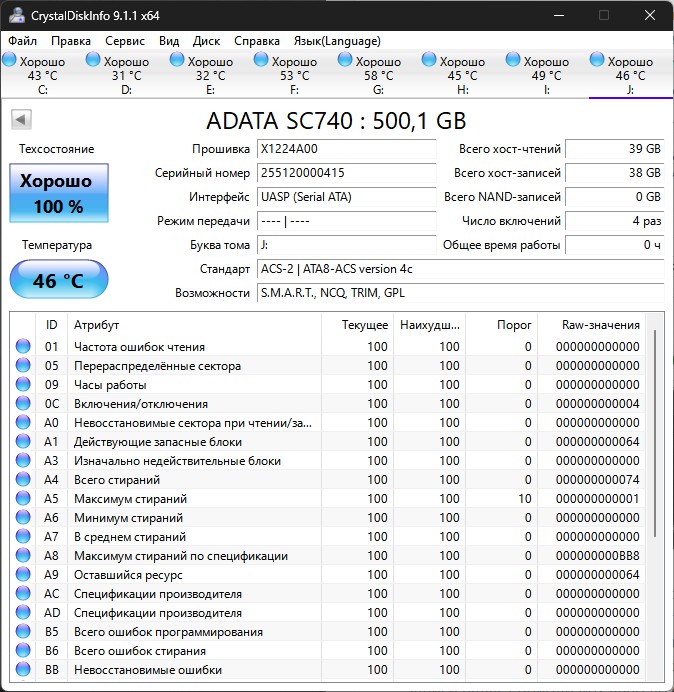The image size is (674, 692).
Task: Click the previous disk arrow button
Action: click(21, 119)
